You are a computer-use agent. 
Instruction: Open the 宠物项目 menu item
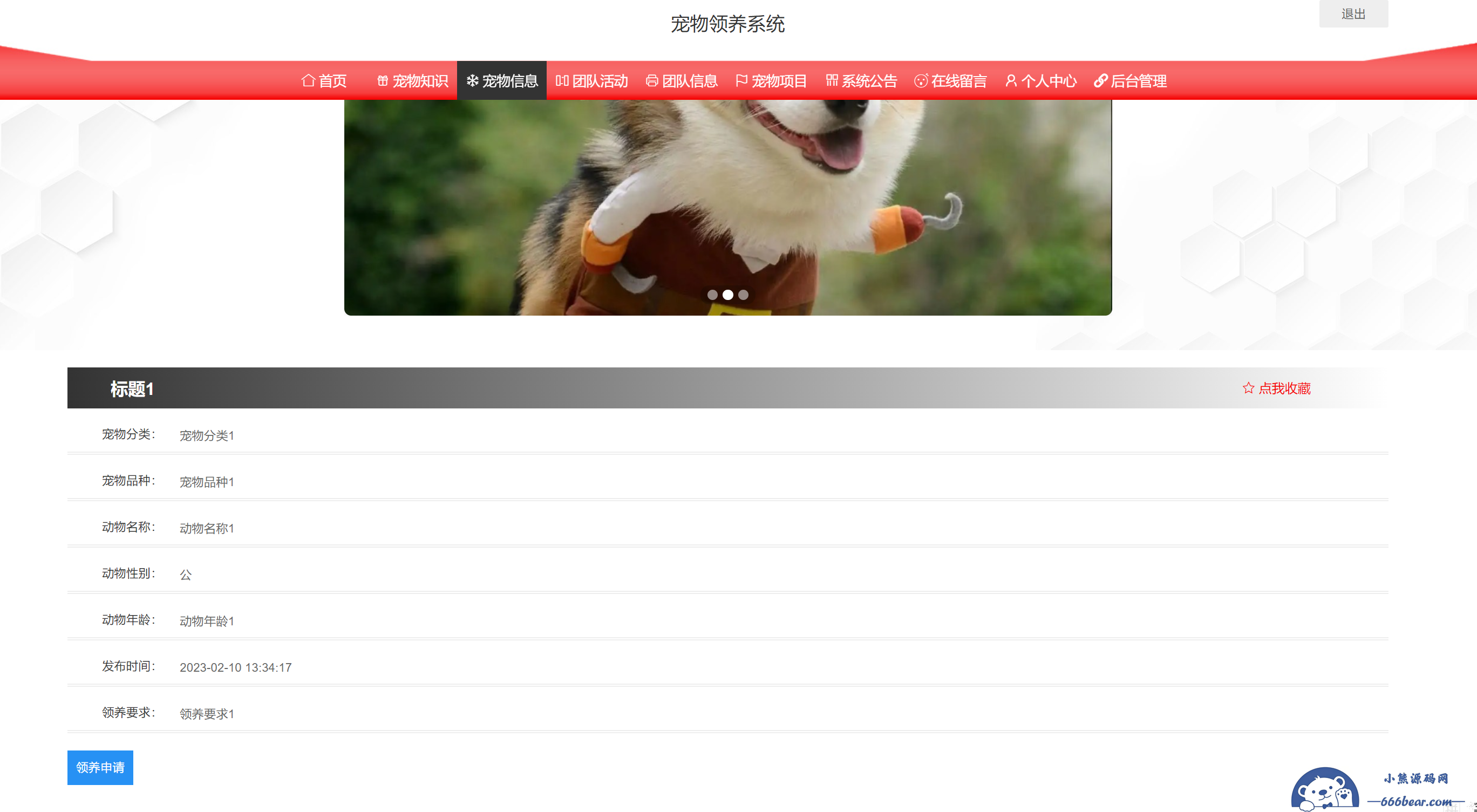point(771,81)
